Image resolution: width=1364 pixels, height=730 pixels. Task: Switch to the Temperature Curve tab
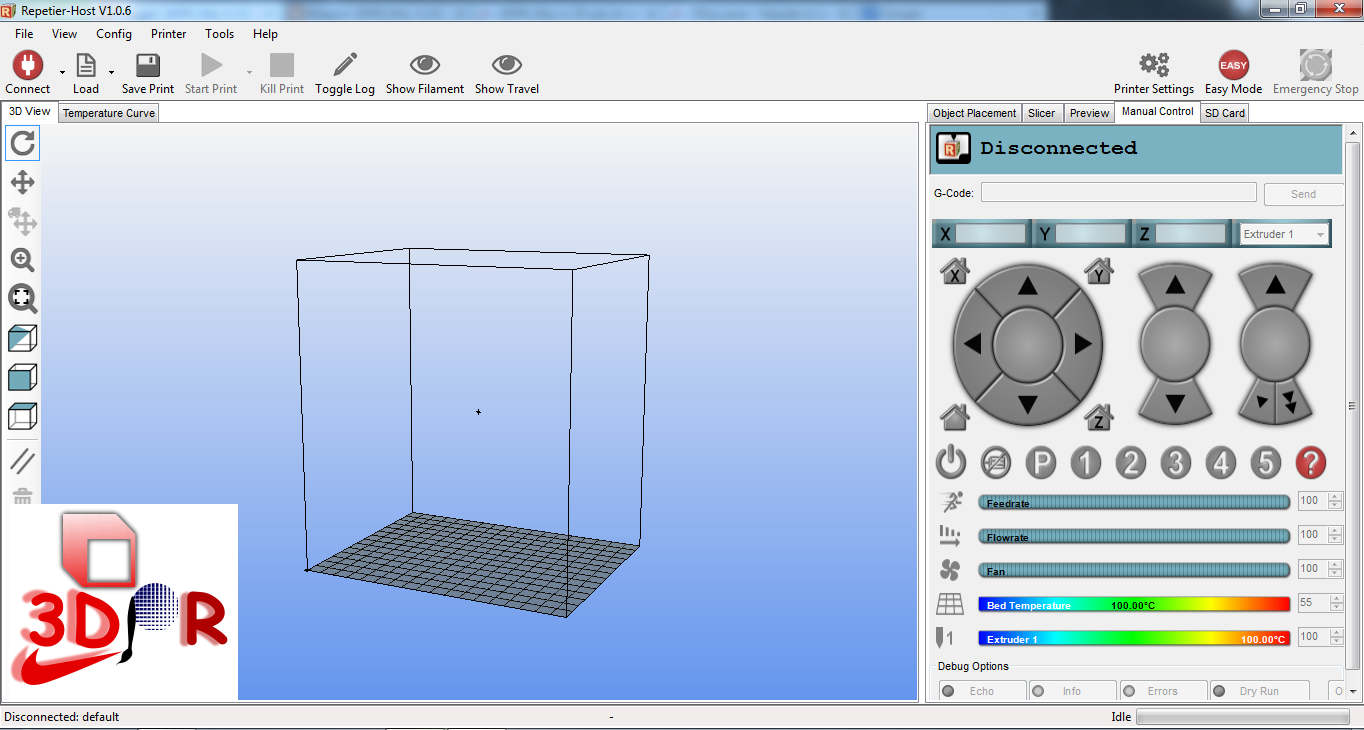[107, 112]
